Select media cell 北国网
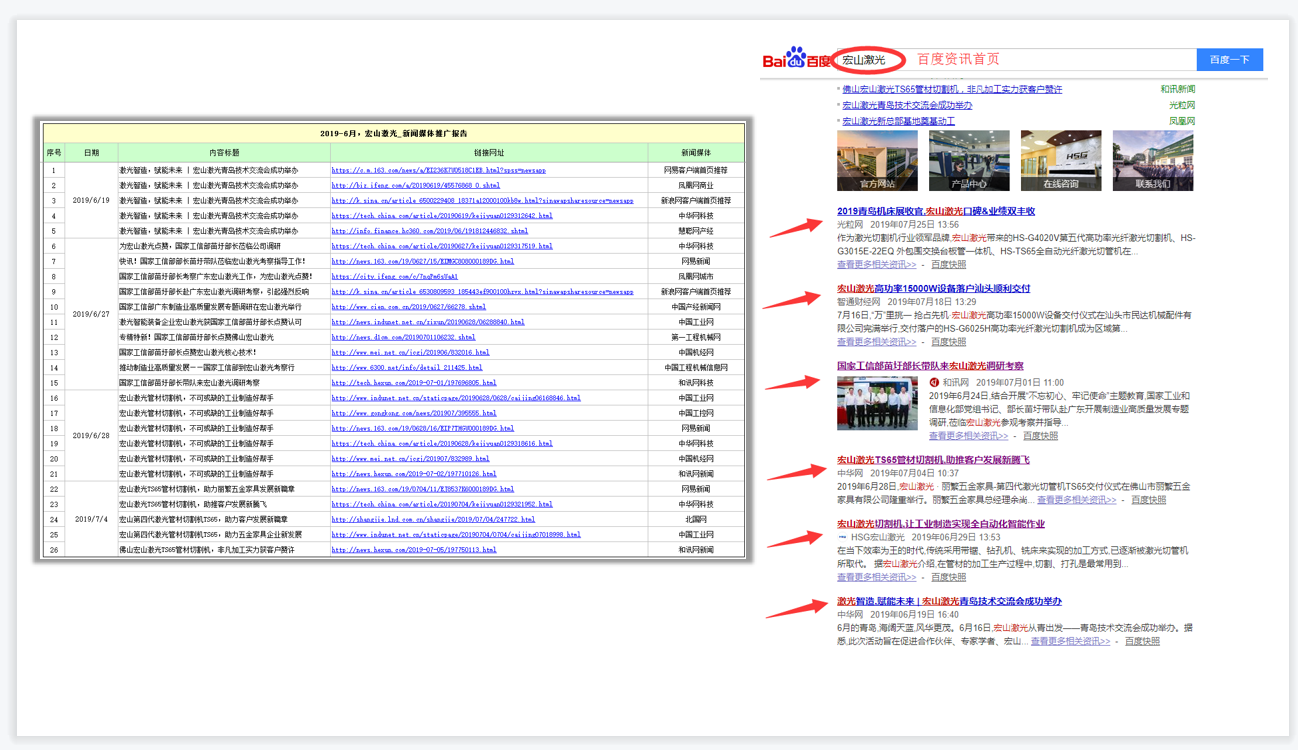The height and width of the screenshot is (750, 1298). point(696,519)
